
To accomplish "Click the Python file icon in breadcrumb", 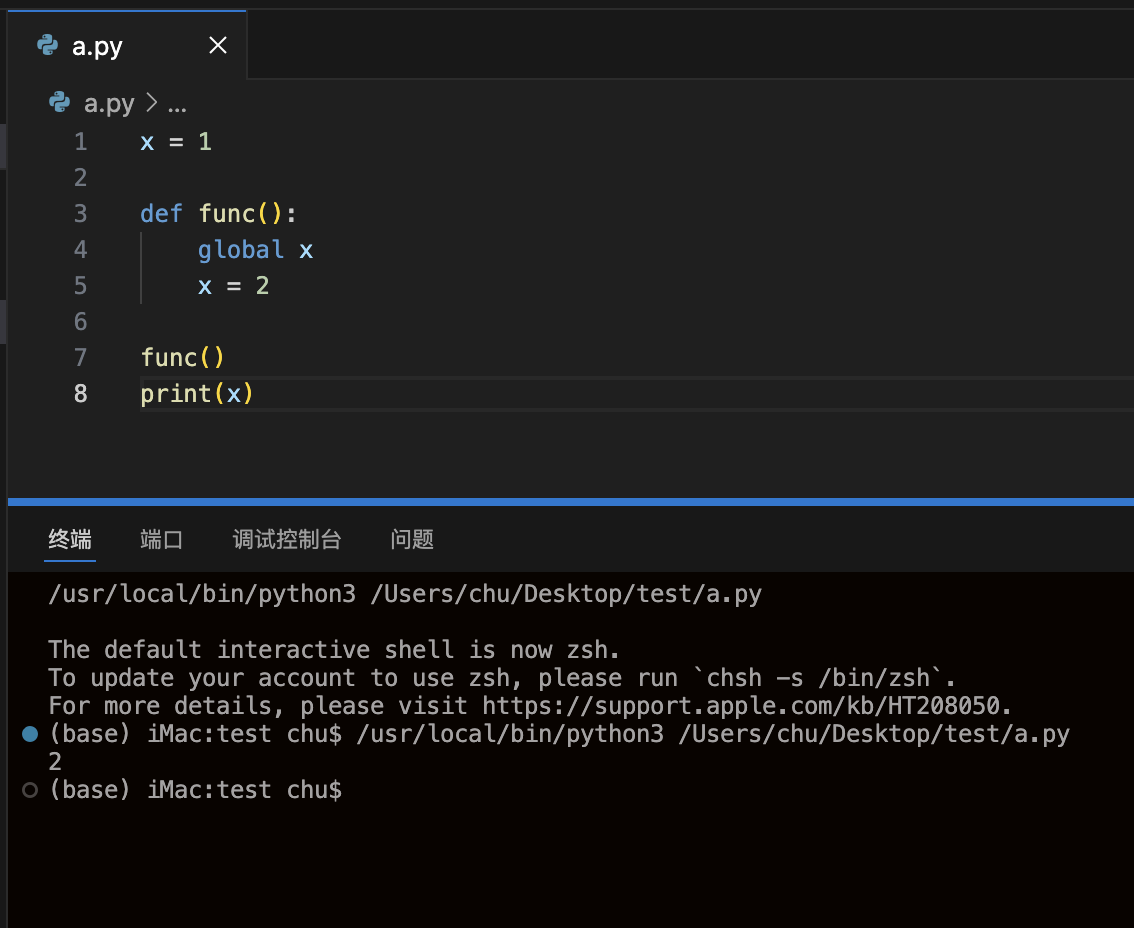I will [59, 102].
